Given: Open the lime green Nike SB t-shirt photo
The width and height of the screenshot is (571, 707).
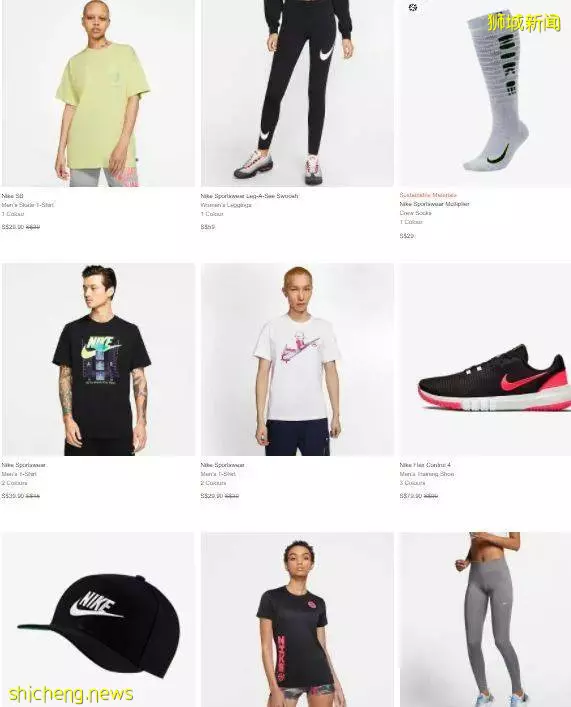Looking at the screenshot, I should pyautogui.click(x=98, y=93).
